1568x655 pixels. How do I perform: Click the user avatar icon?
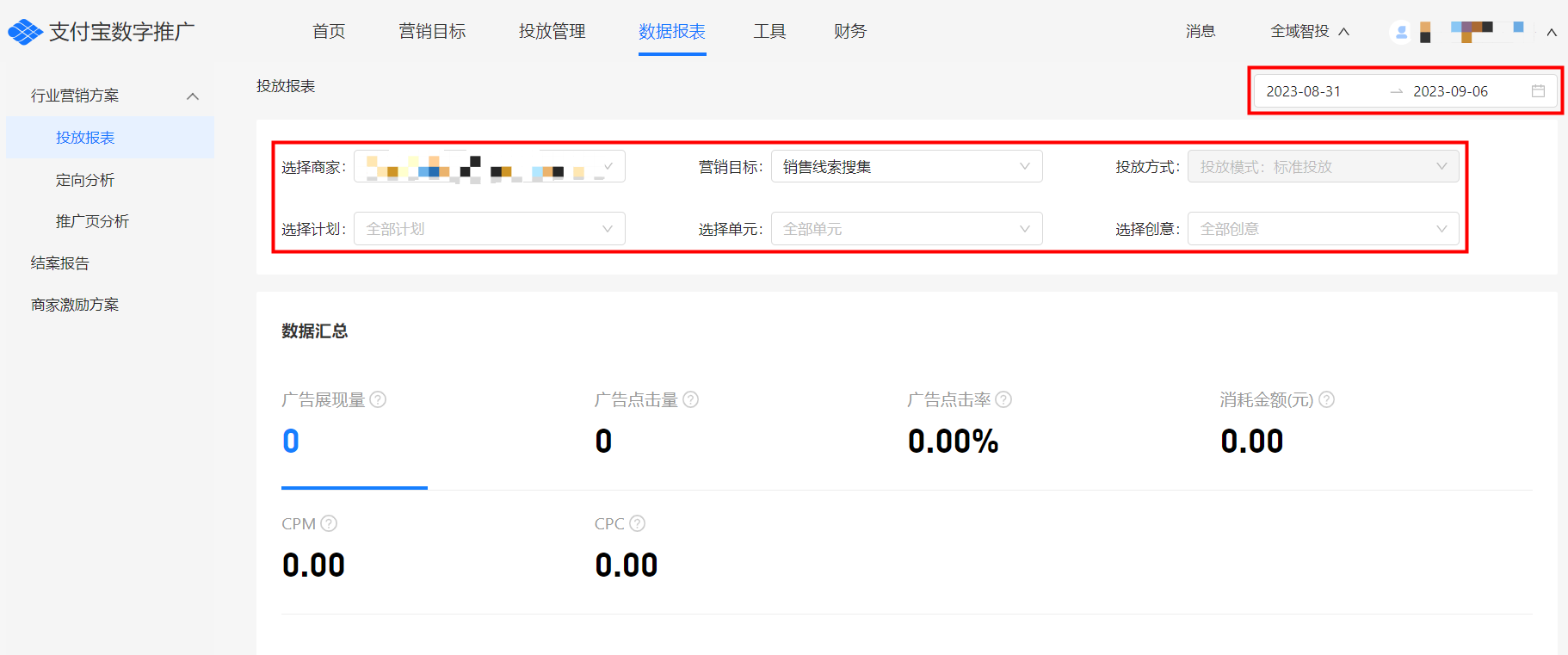click(1401, 32)
